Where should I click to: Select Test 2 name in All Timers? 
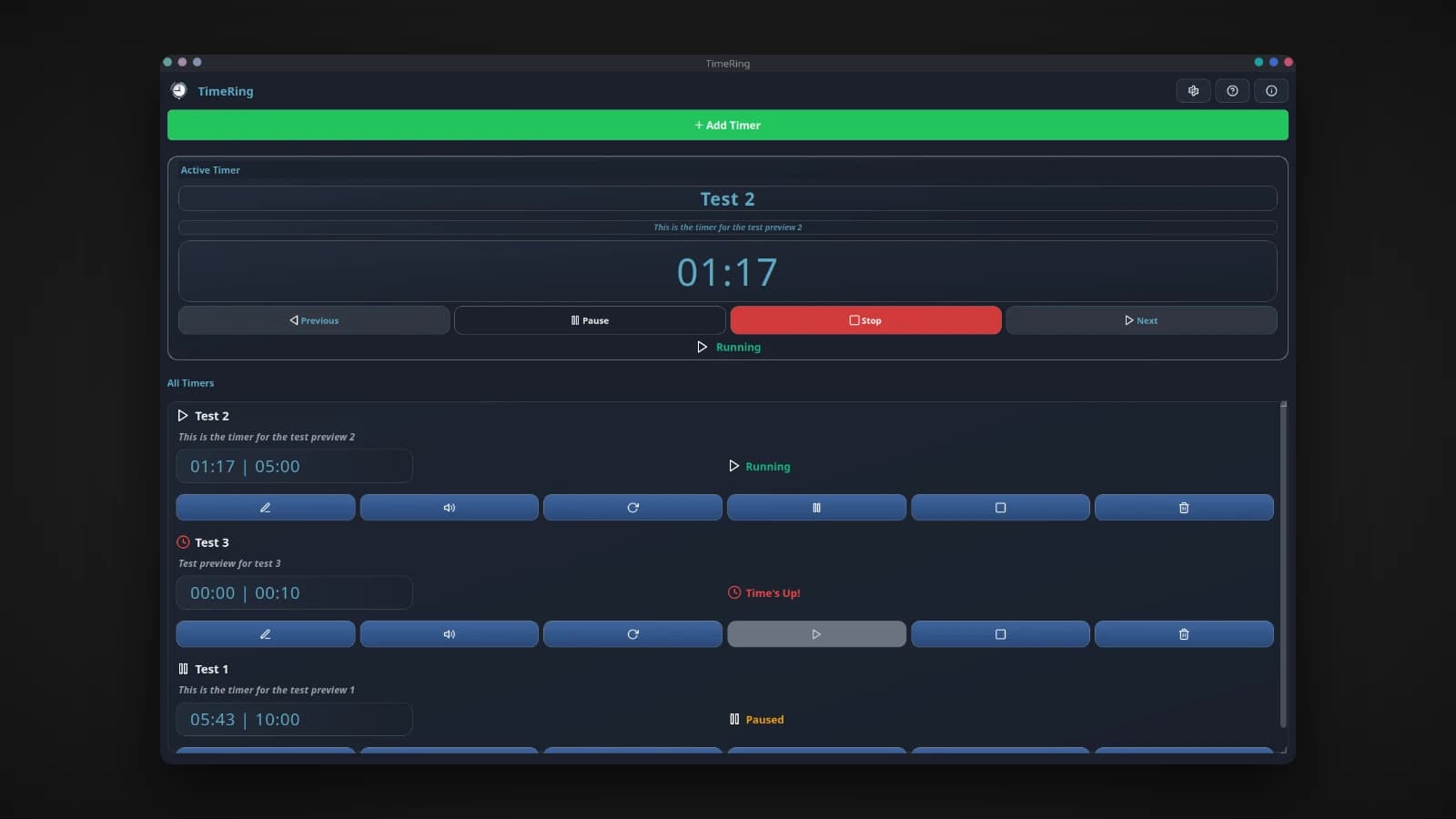(212, 416)
